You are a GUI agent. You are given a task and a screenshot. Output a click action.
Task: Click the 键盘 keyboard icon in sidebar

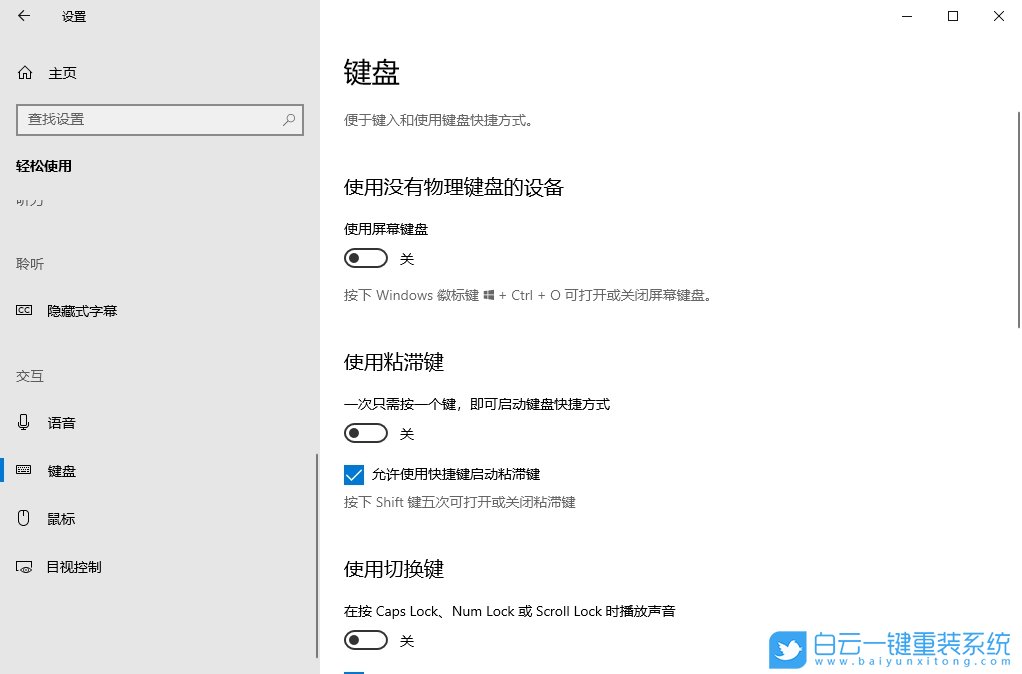pyautogui.click(x=23, y=470)
